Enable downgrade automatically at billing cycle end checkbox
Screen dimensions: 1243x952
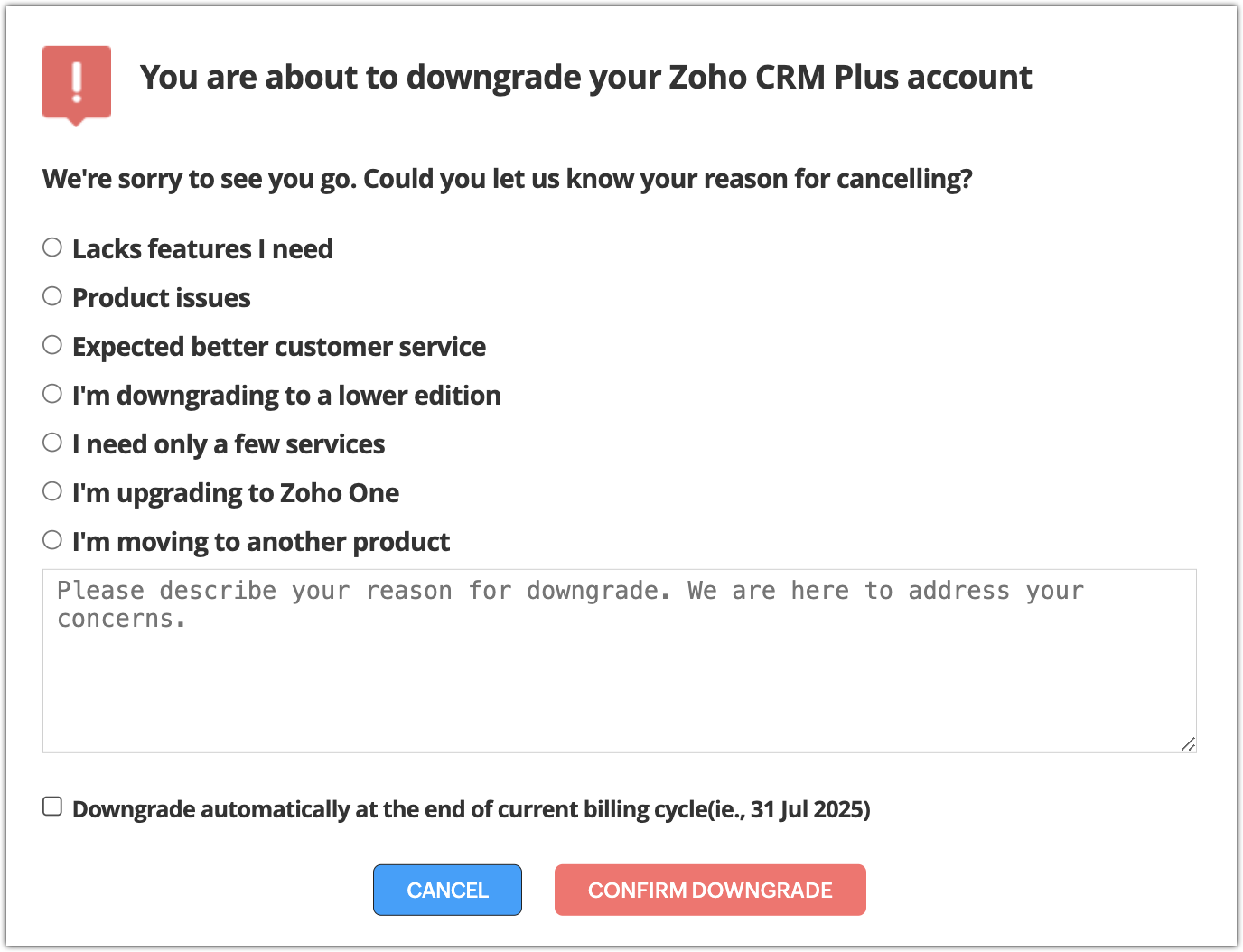coord(52,807)
